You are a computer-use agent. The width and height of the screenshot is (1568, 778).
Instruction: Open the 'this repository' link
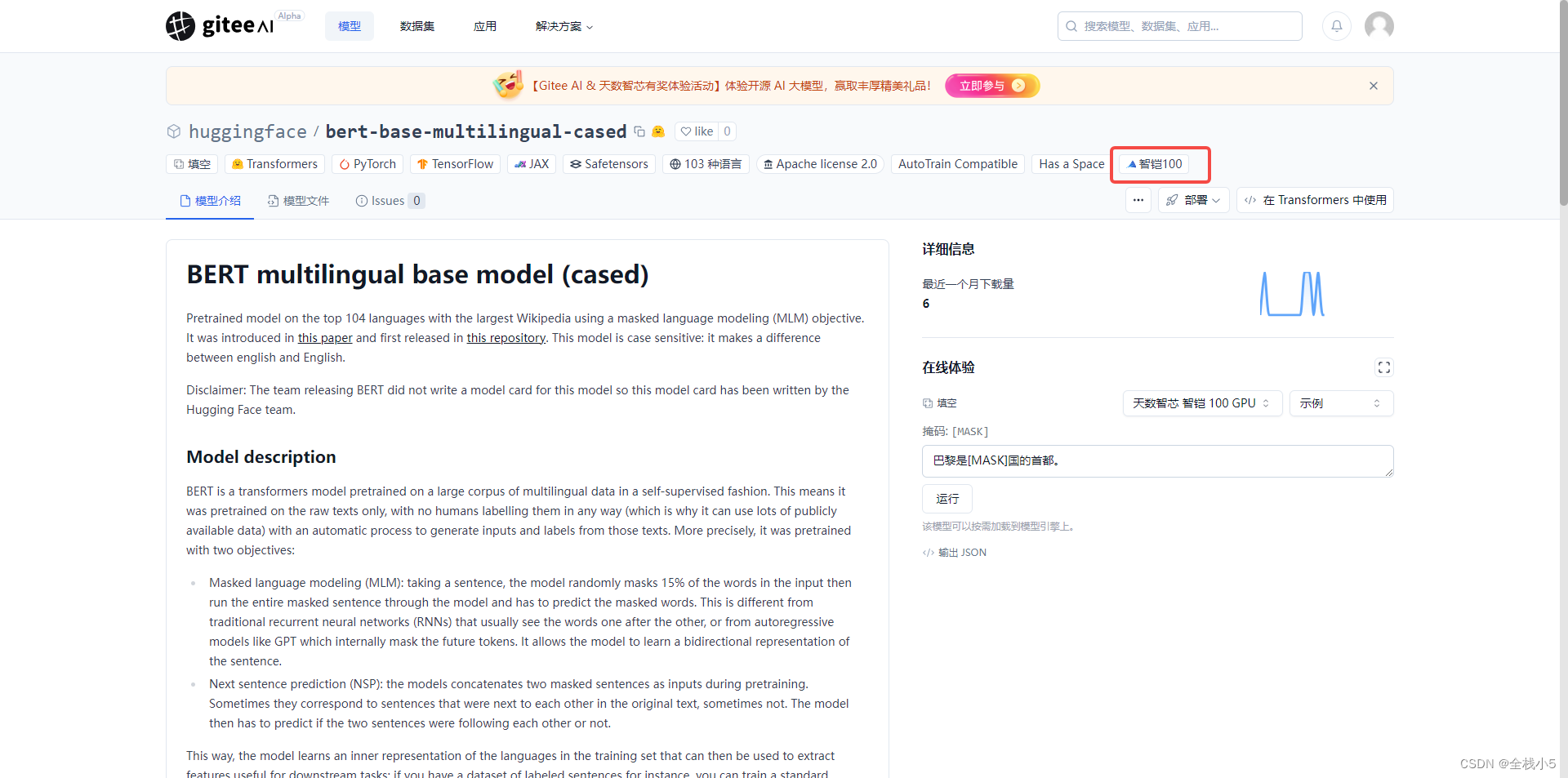(x=506, y=338)
